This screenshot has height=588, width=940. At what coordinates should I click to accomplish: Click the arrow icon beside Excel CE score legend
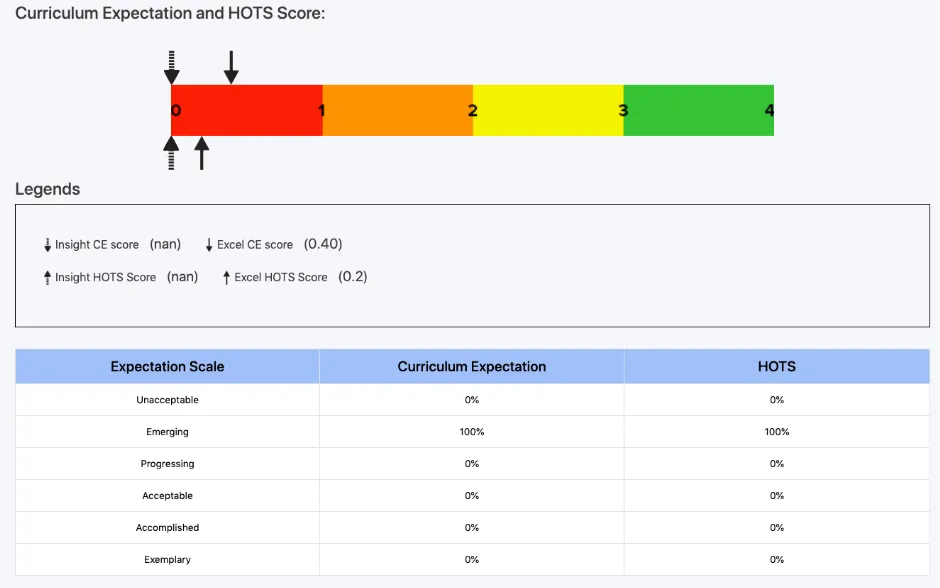pos(209,243)
